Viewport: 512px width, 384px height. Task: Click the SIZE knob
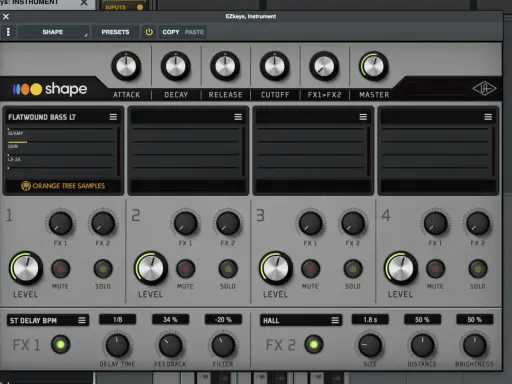point(370,345)
